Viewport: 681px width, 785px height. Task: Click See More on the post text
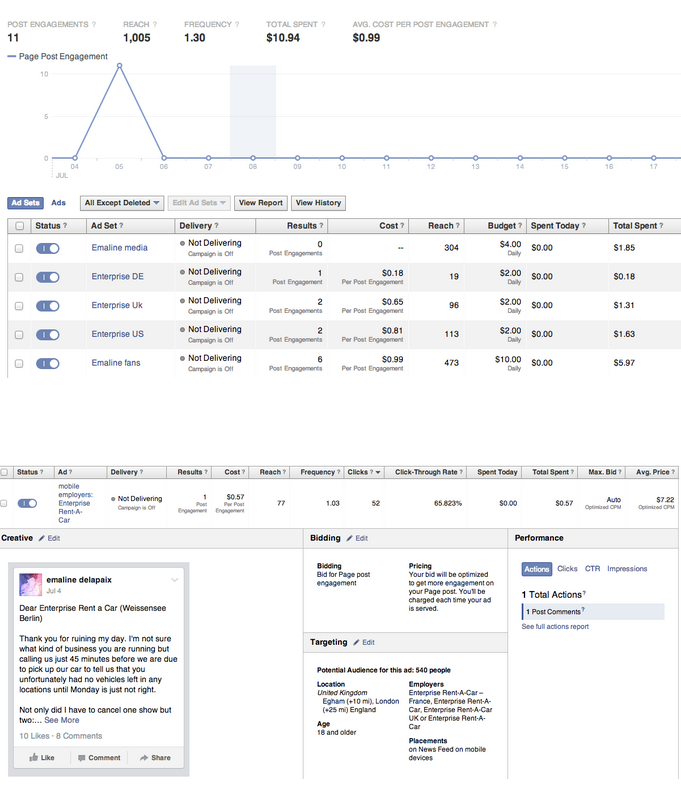tap(62, 720)
